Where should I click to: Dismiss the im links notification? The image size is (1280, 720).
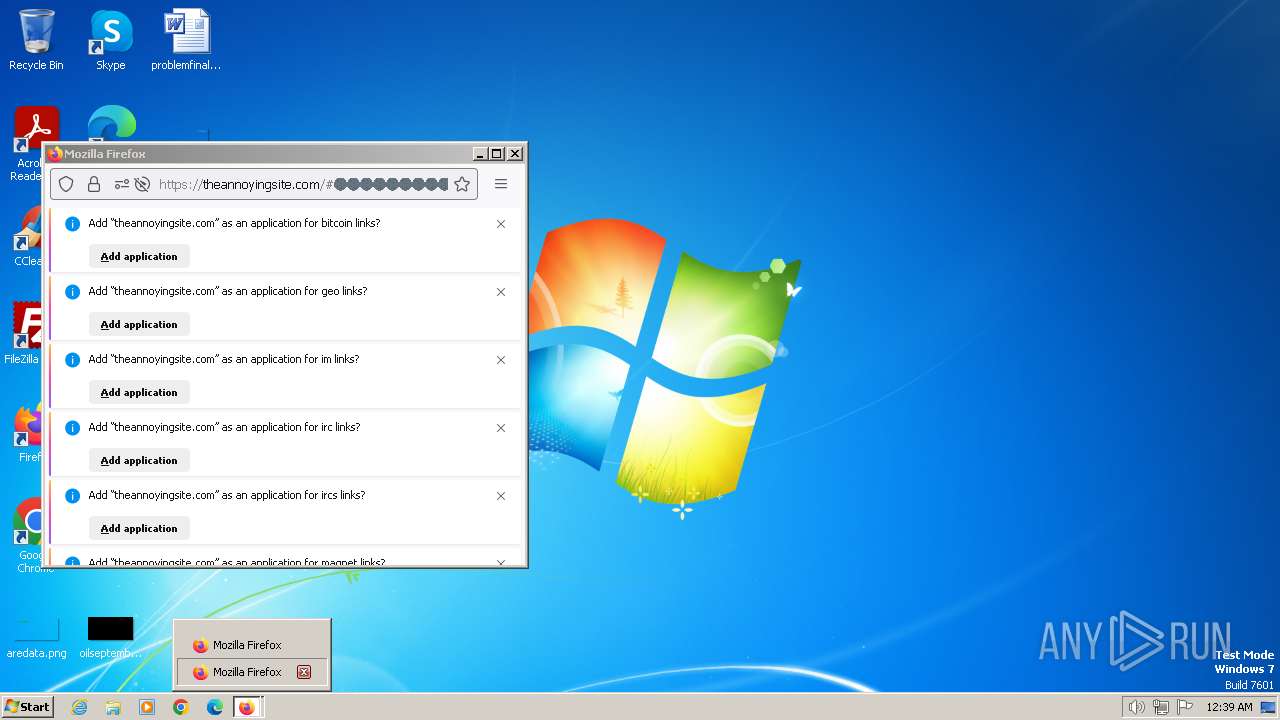pos(501,360)
